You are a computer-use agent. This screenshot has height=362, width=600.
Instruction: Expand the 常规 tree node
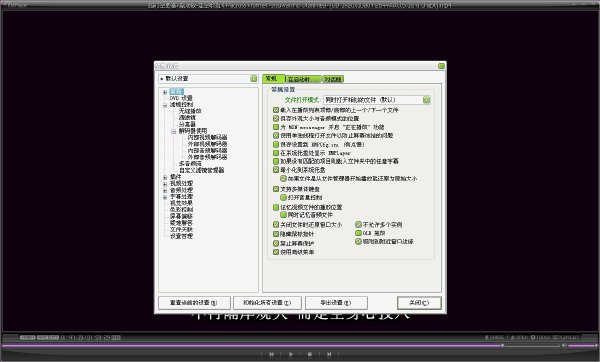(165, 92)
